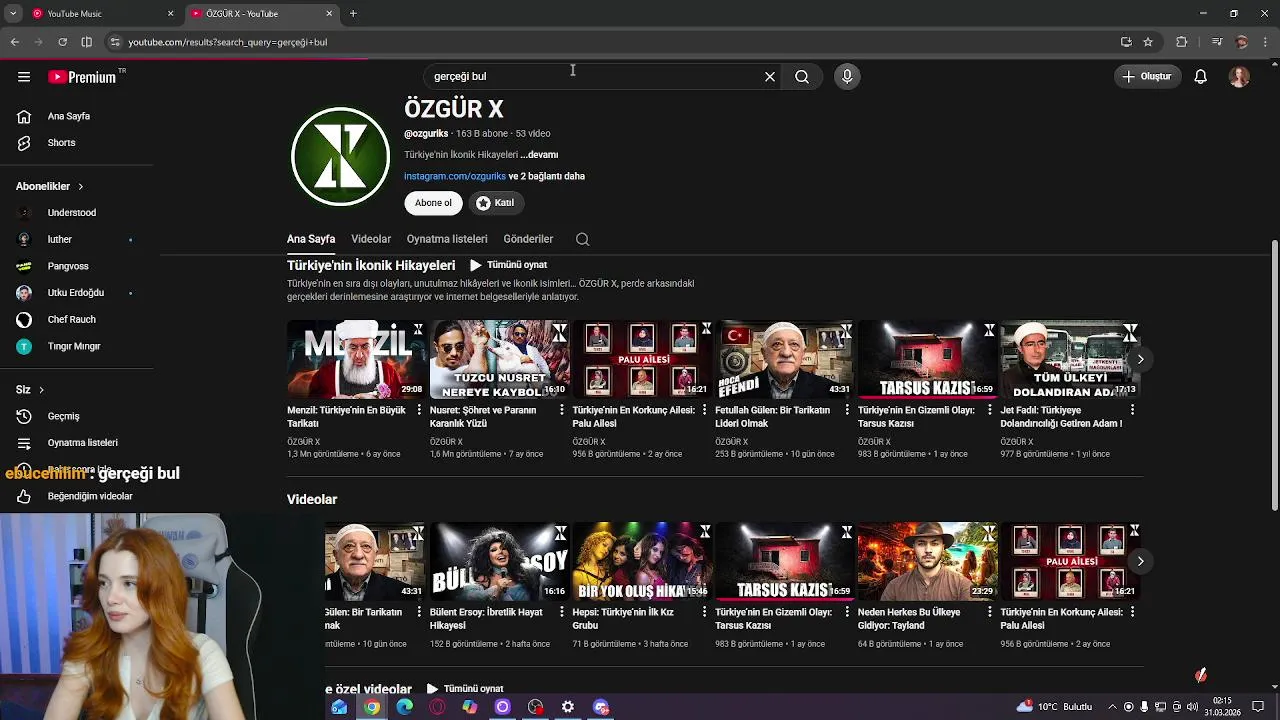Open more options for Menzil video
The height and width of the screenshot is (720, 1280).
[x=419, y=410]
